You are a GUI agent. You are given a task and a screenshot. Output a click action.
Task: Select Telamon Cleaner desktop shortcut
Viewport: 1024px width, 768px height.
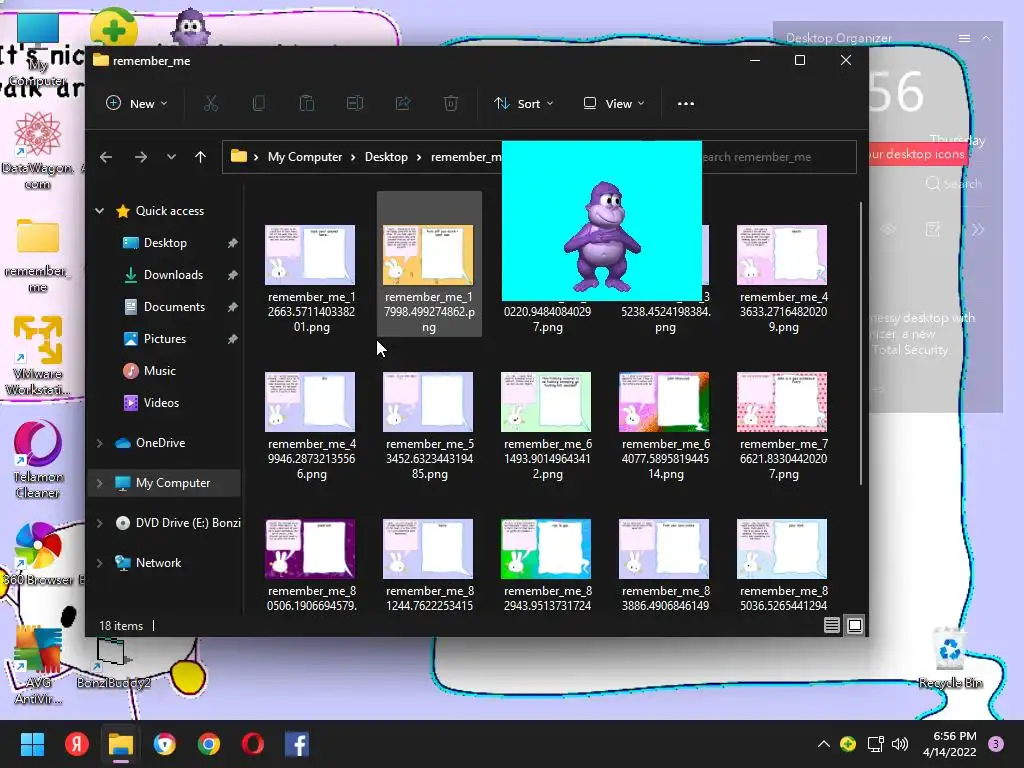tap(38, 460)
